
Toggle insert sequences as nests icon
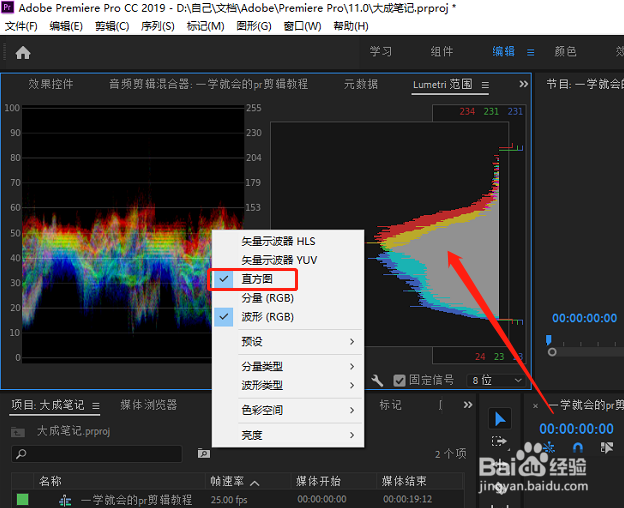pos(549,447)
